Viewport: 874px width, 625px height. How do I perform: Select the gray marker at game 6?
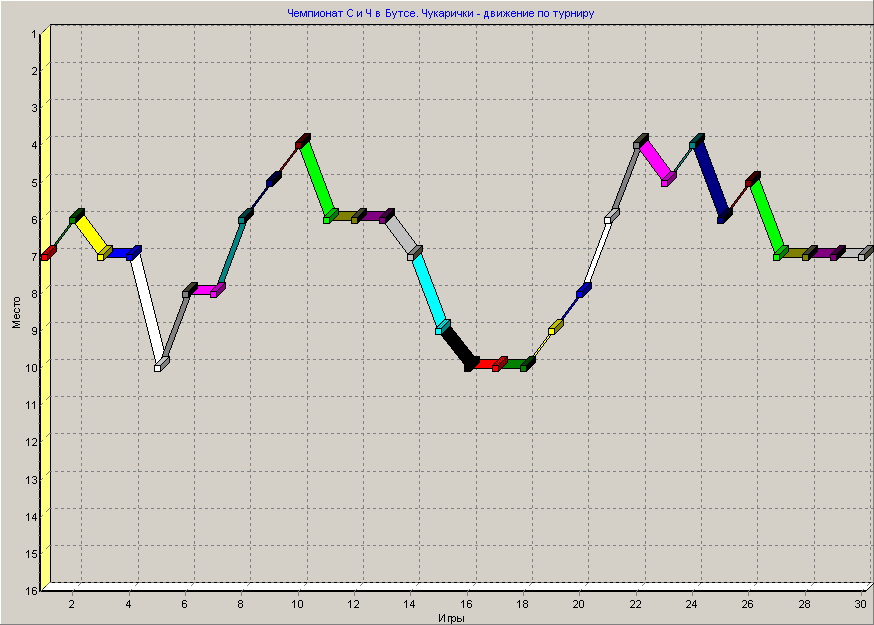190,290
